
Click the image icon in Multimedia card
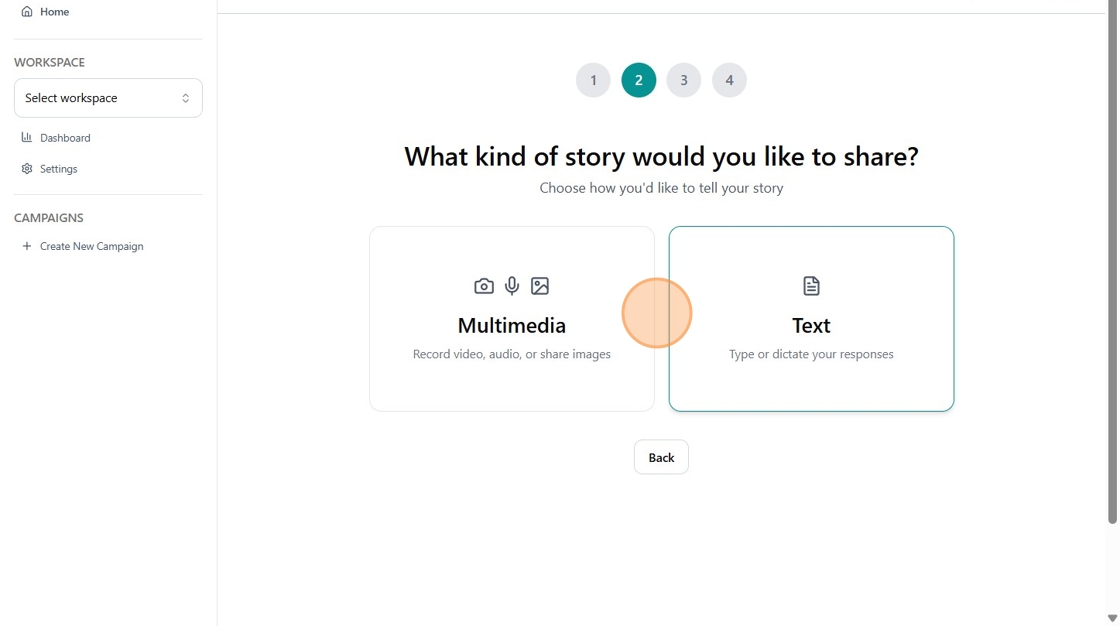(x=540, y=286)
